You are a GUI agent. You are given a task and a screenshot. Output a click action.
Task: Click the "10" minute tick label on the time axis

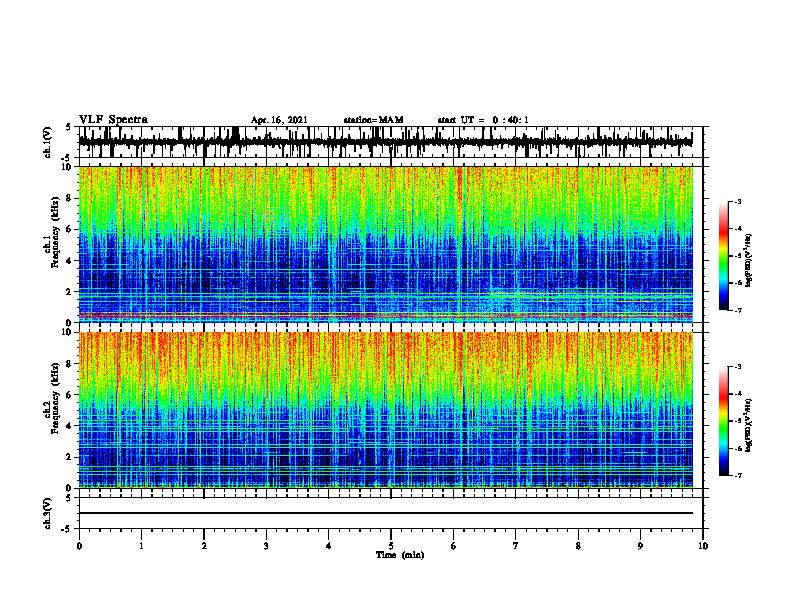703,546
